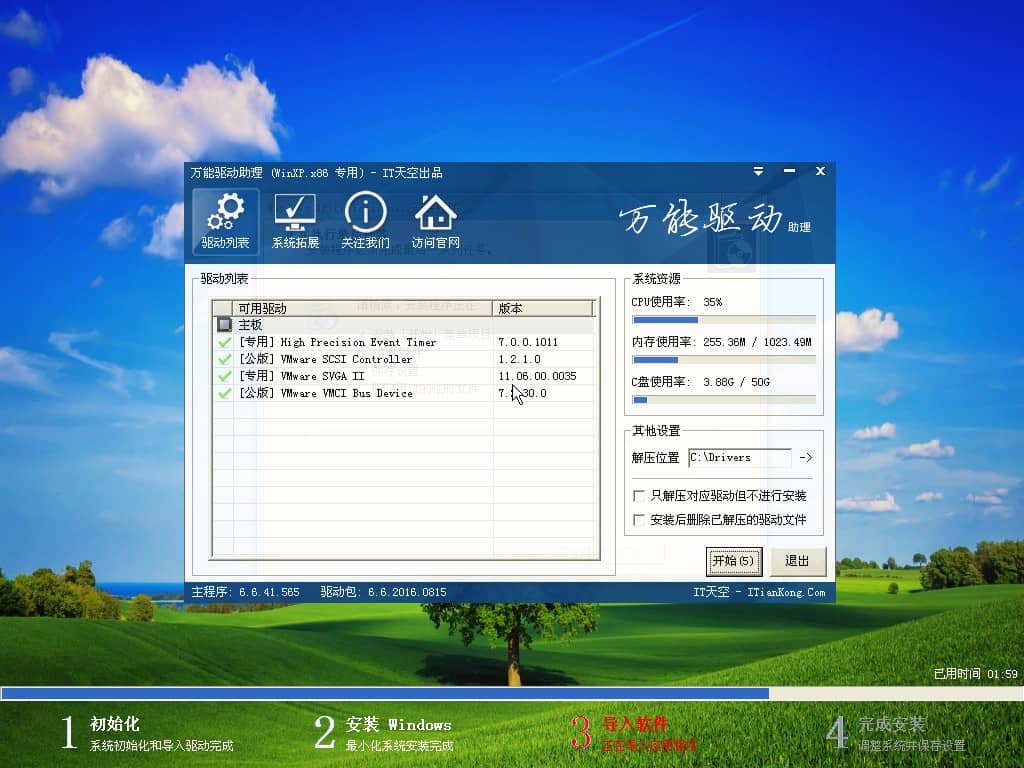
Task: Open the title bar pull-down arrow menu
Action: 758,171
